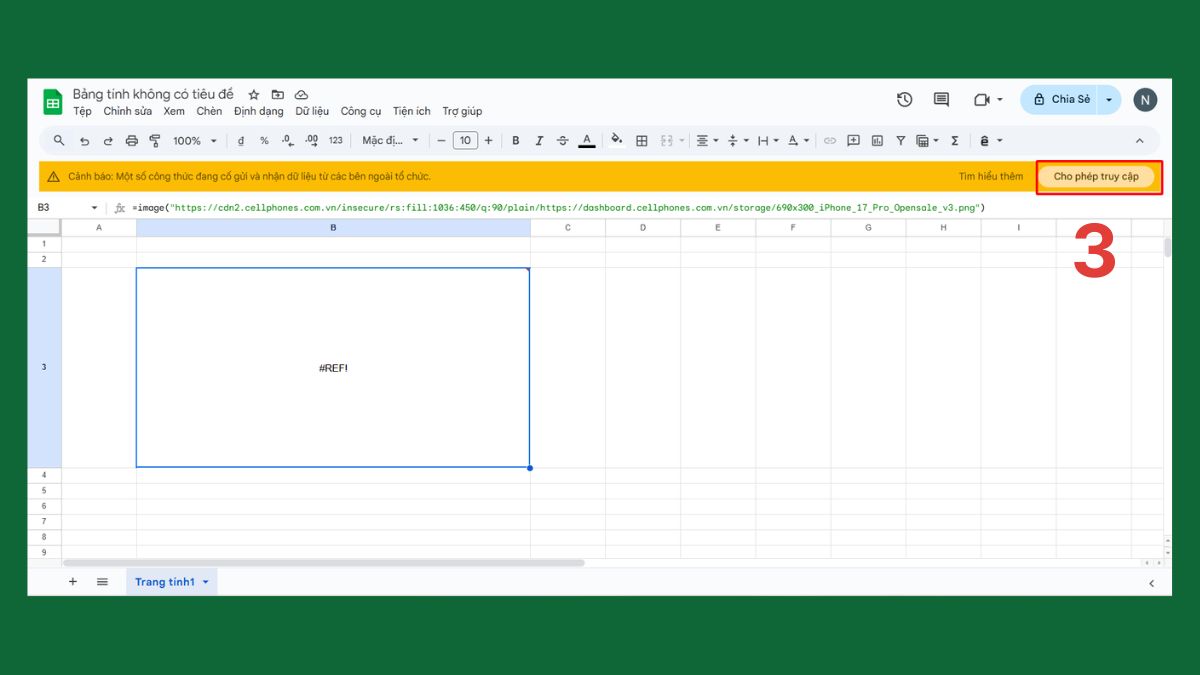
Task: Decrease decimal places with the .0 icon
Action: (285, 140)
